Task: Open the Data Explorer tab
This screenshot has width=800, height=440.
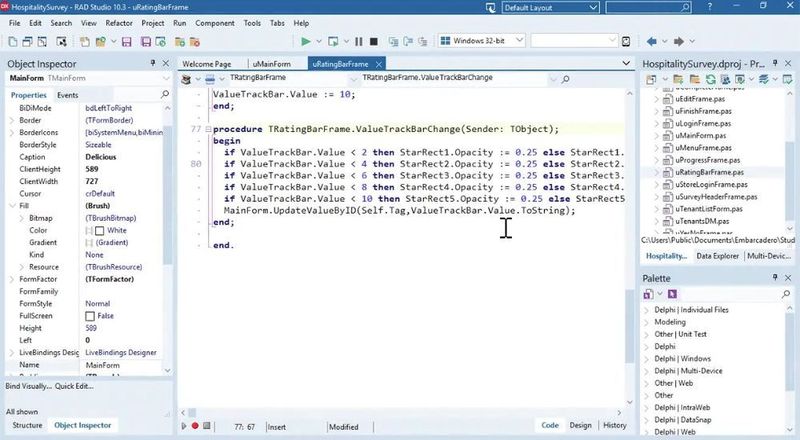Action: click(x=717, y=256)
